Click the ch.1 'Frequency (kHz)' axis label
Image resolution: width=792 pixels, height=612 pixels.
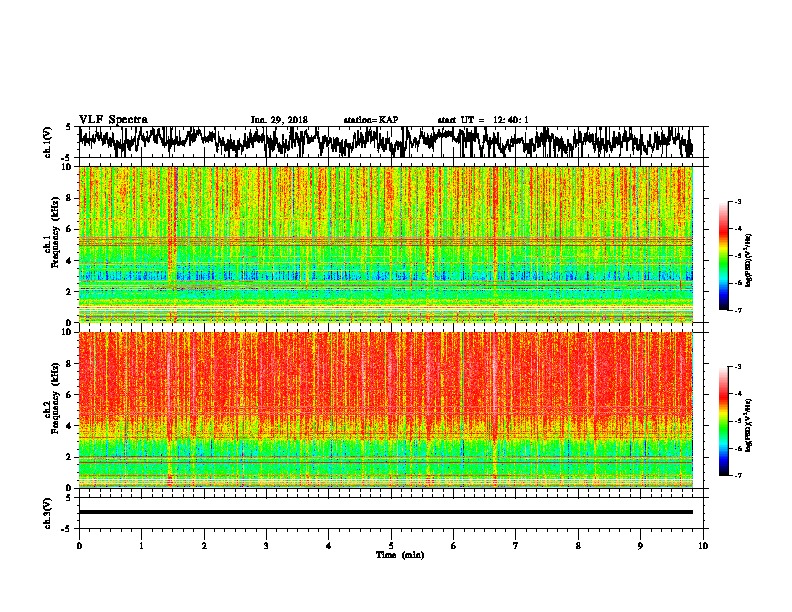point(55,232)
